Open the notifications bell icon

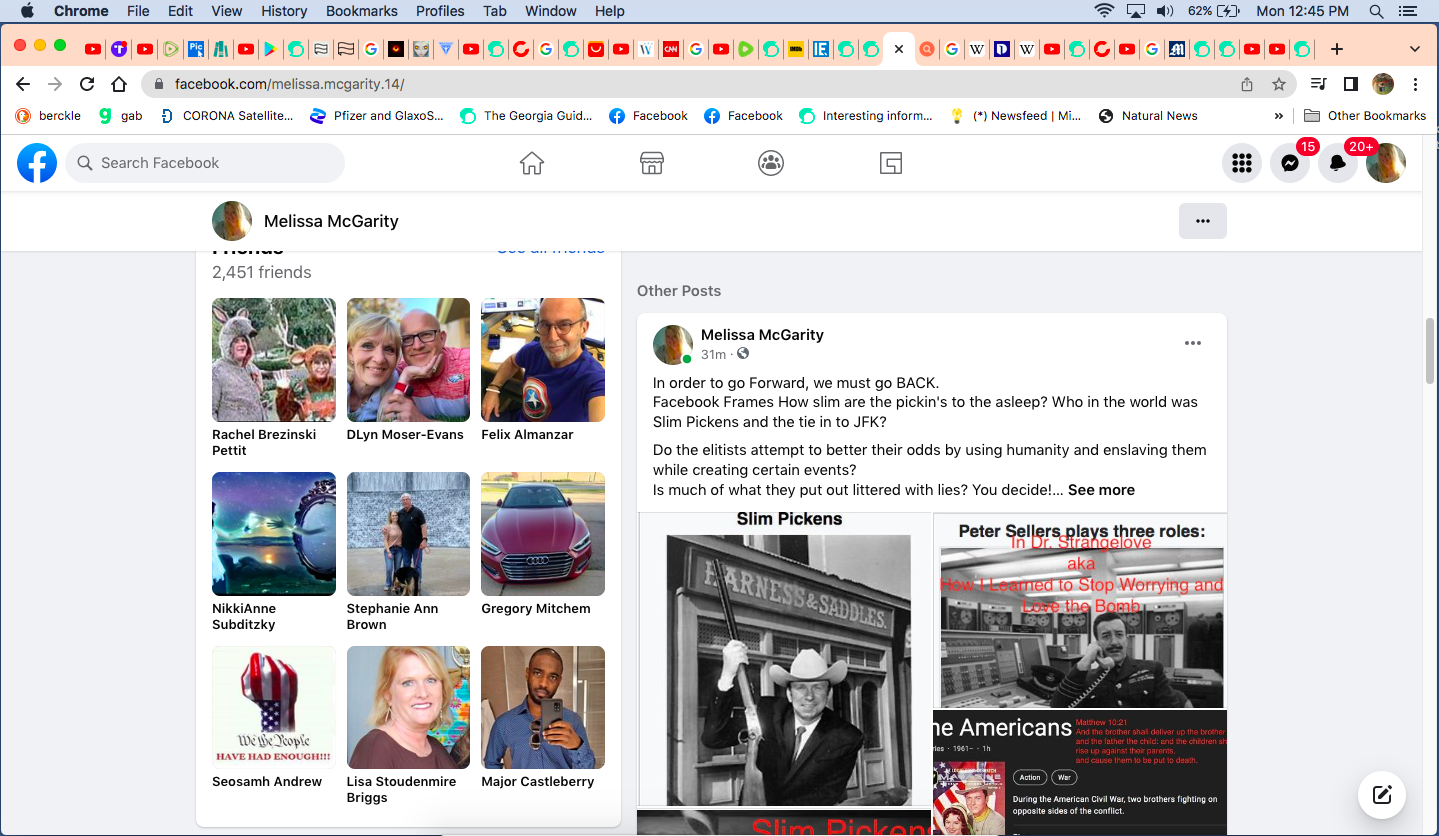pos(1338,163)
